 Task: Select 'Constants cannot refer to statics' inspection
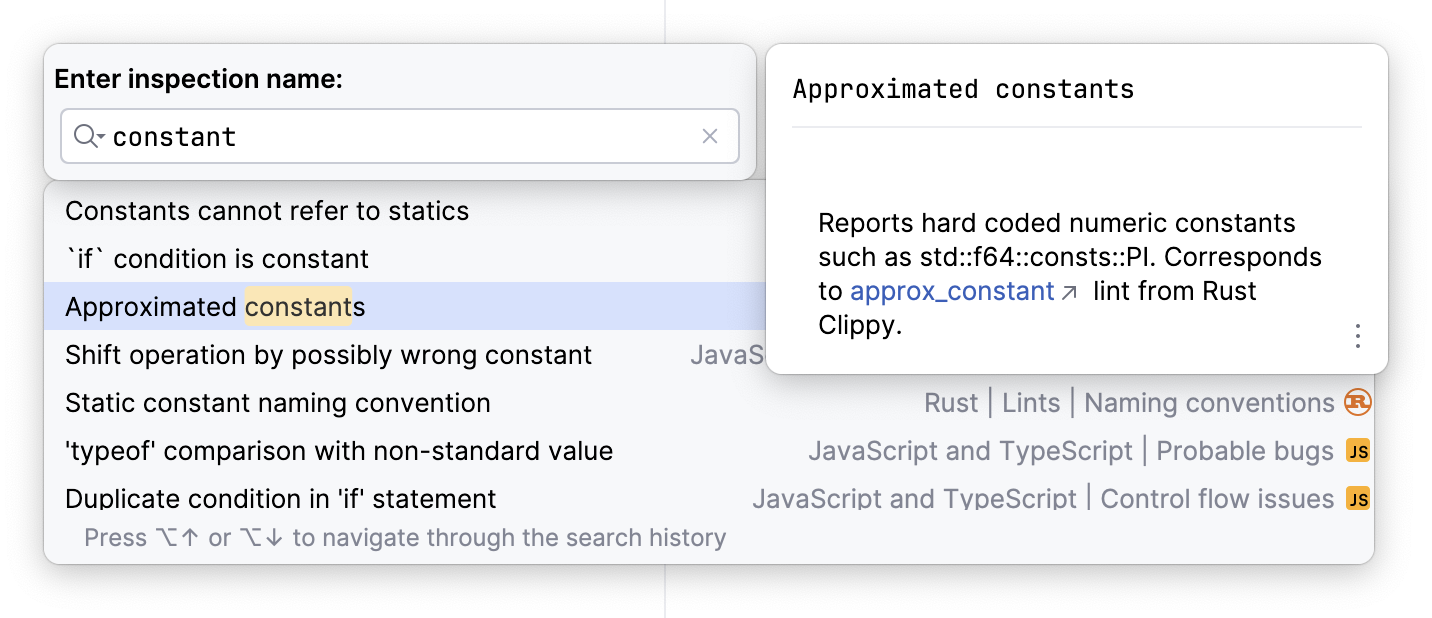(x=266, y=211)
